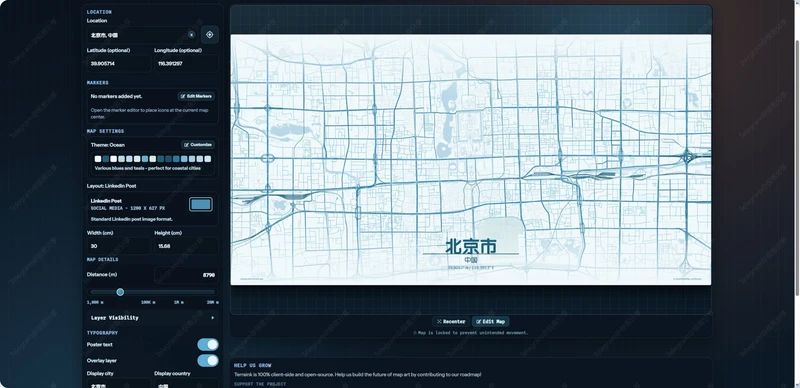
Task: Click the 'Standard LinkedIn post image format.' text
Action: tap(132, 219)
